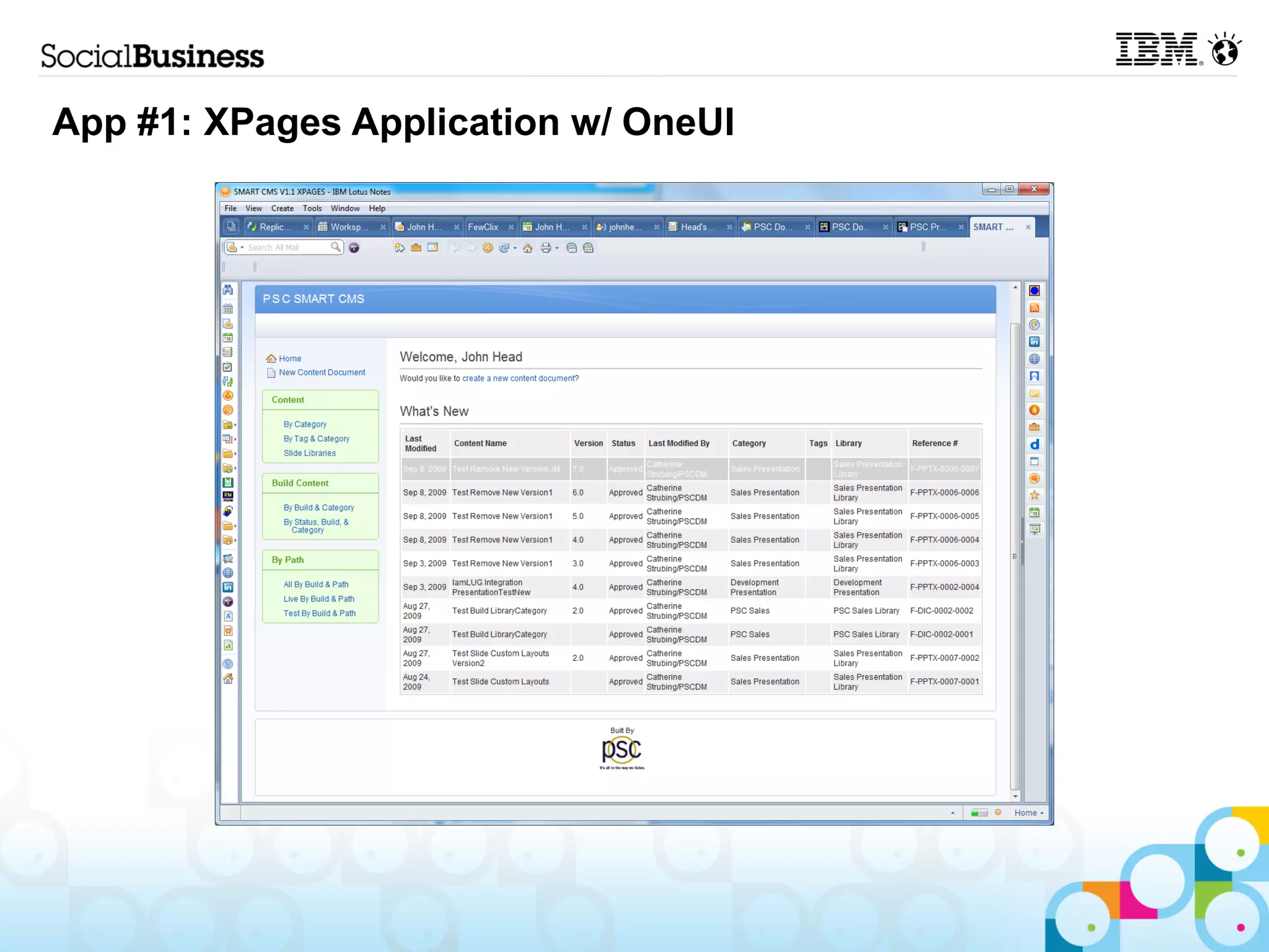The width and height of the screenshot is (1269, 952).
Task: Click the presentation screen icon in right sidebar
Action: [x=1034, y=530]
